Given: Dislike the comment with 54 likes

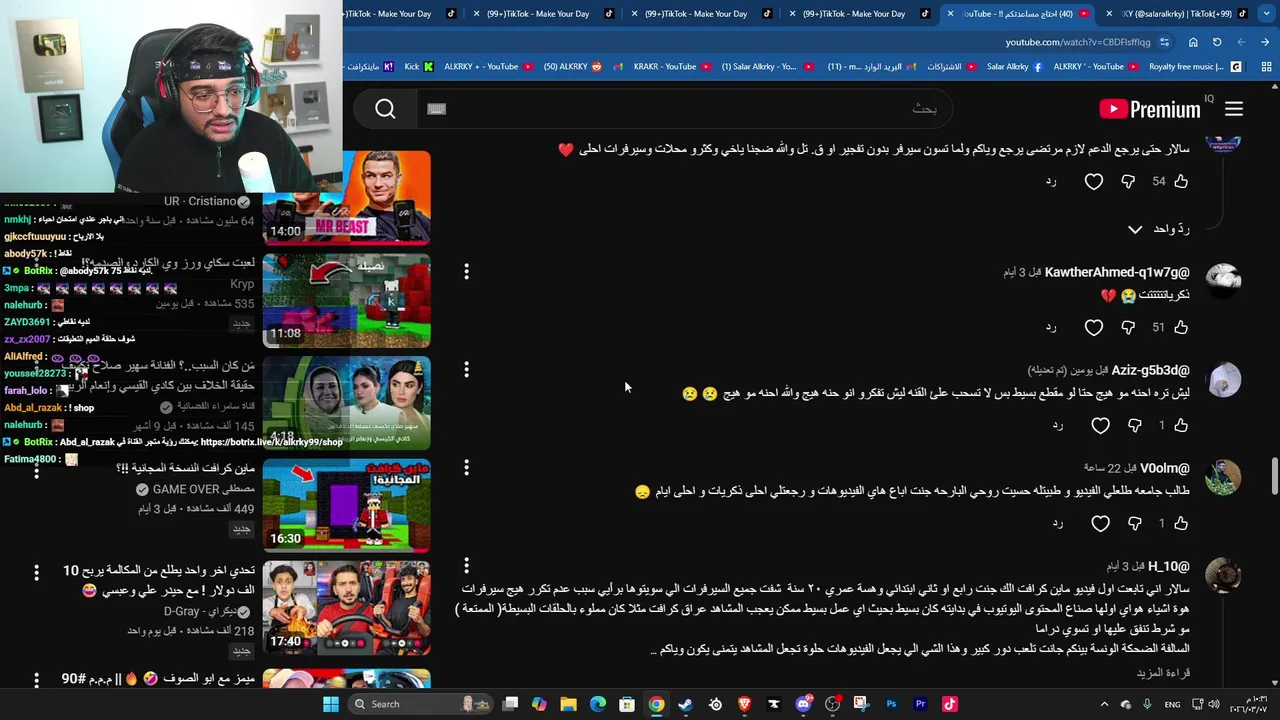Looking at the screenshot, I should pyautogui.click(x=1128, y=181).
